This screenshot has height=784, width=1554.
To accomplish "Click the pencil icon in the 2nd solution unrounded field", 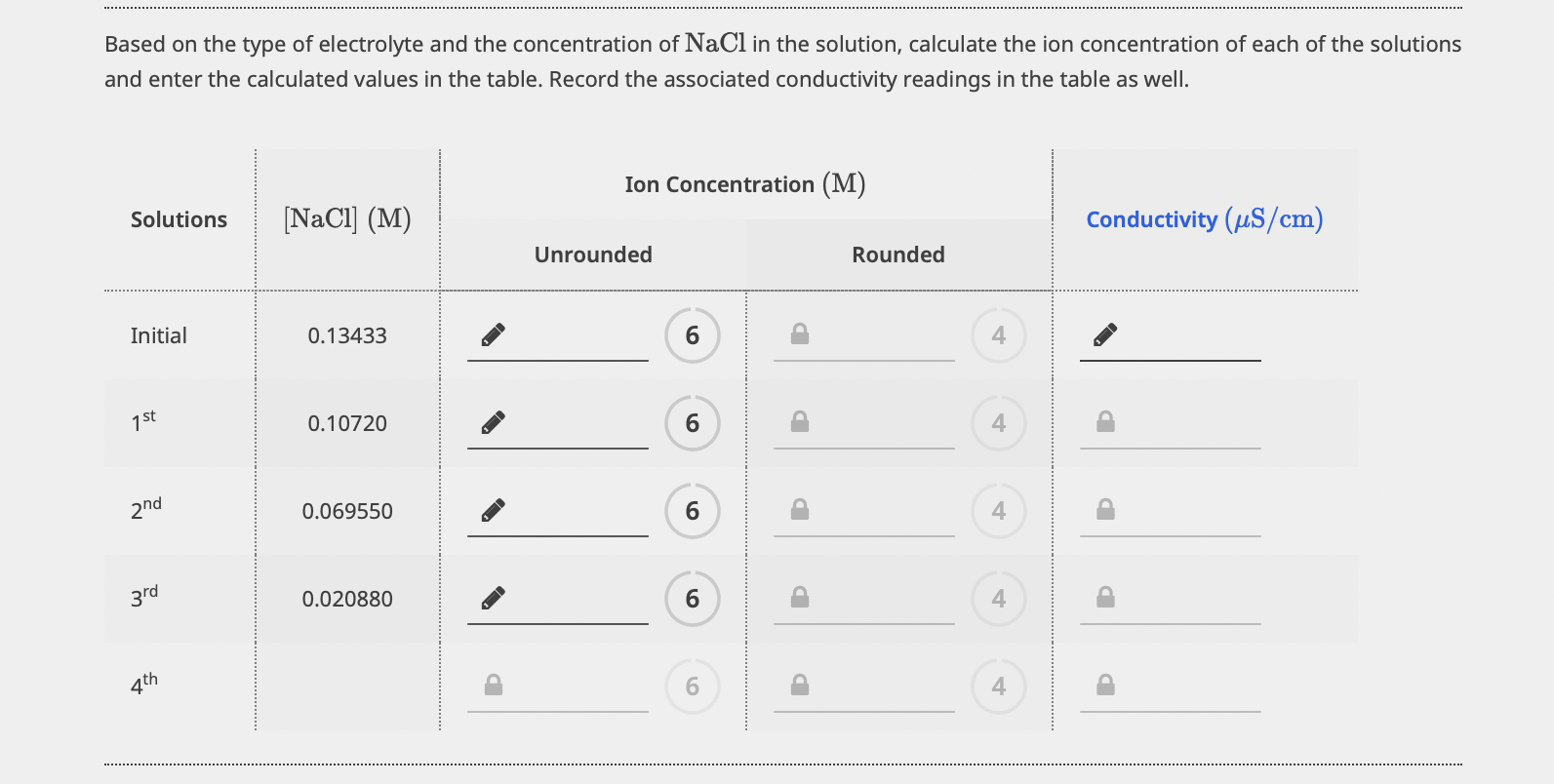I will click(494, 511).
